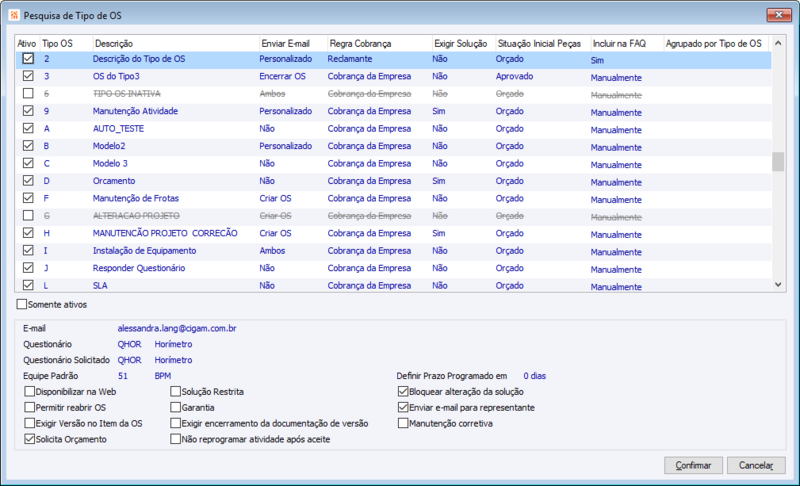This screenshot has height=486, width=800.
Task: Sort by the Ativo column header
Action: [27, 43]
